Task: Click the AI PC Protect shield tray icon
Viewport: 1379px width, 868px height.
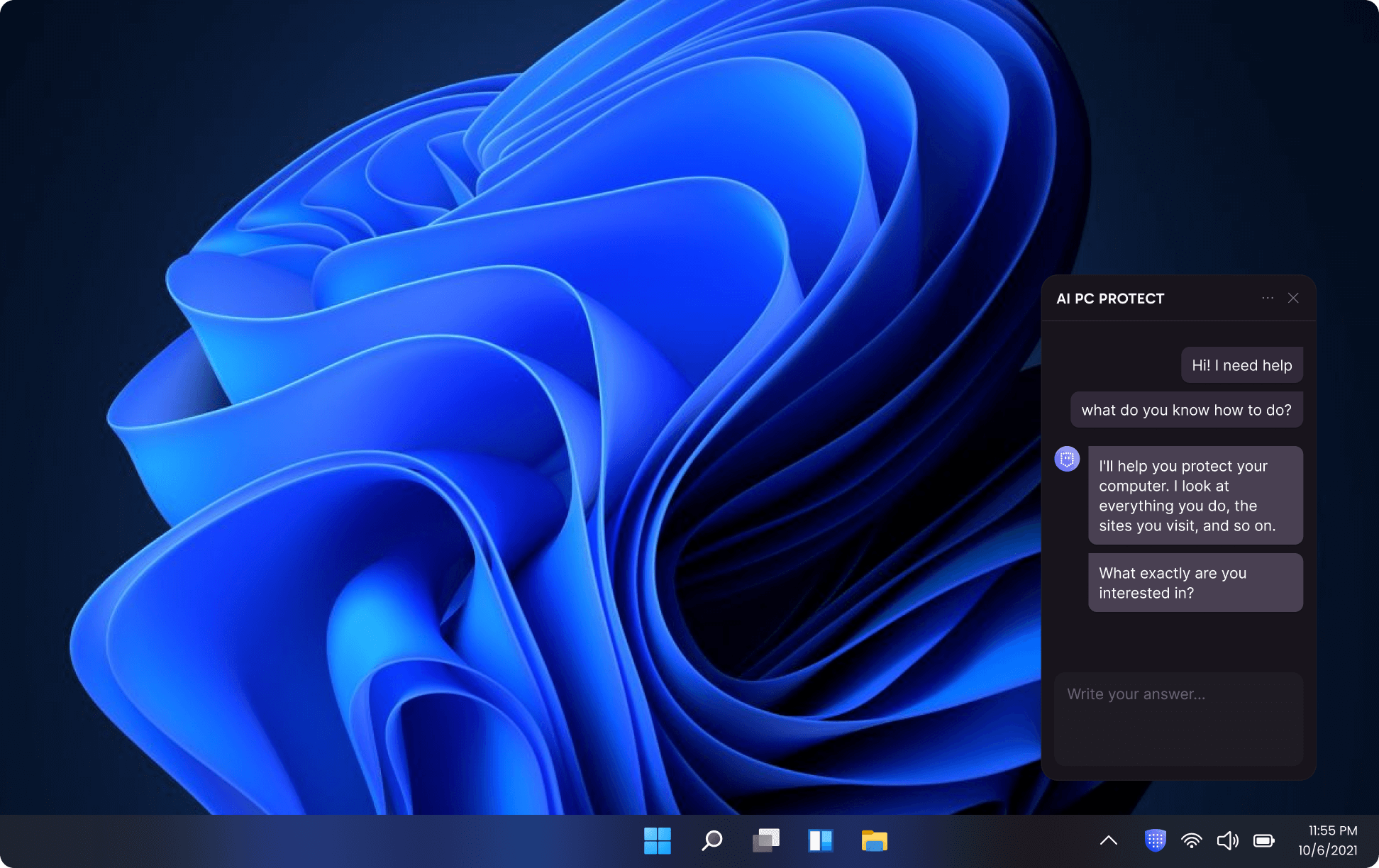Action: pyautogui.click(x=1155, y=841)
